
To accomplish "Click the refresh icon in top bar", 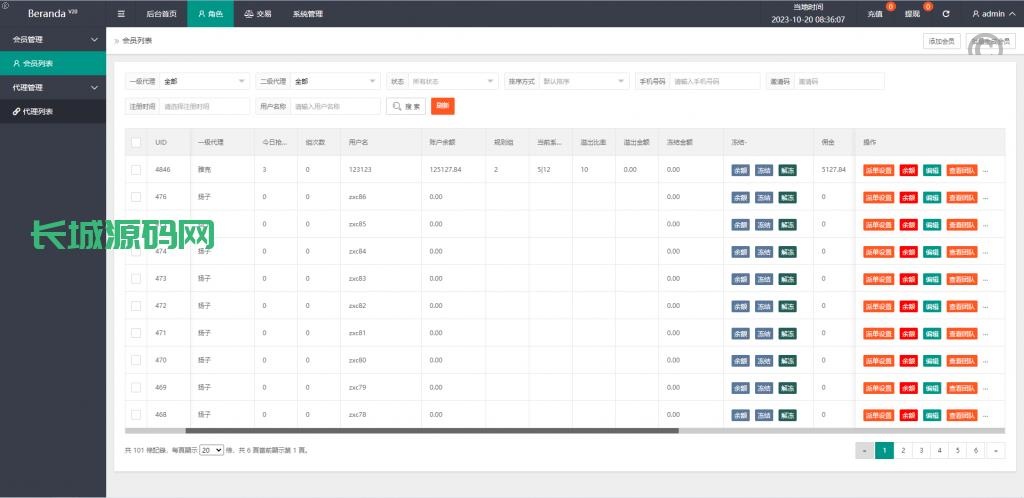I will click(945, 14).
